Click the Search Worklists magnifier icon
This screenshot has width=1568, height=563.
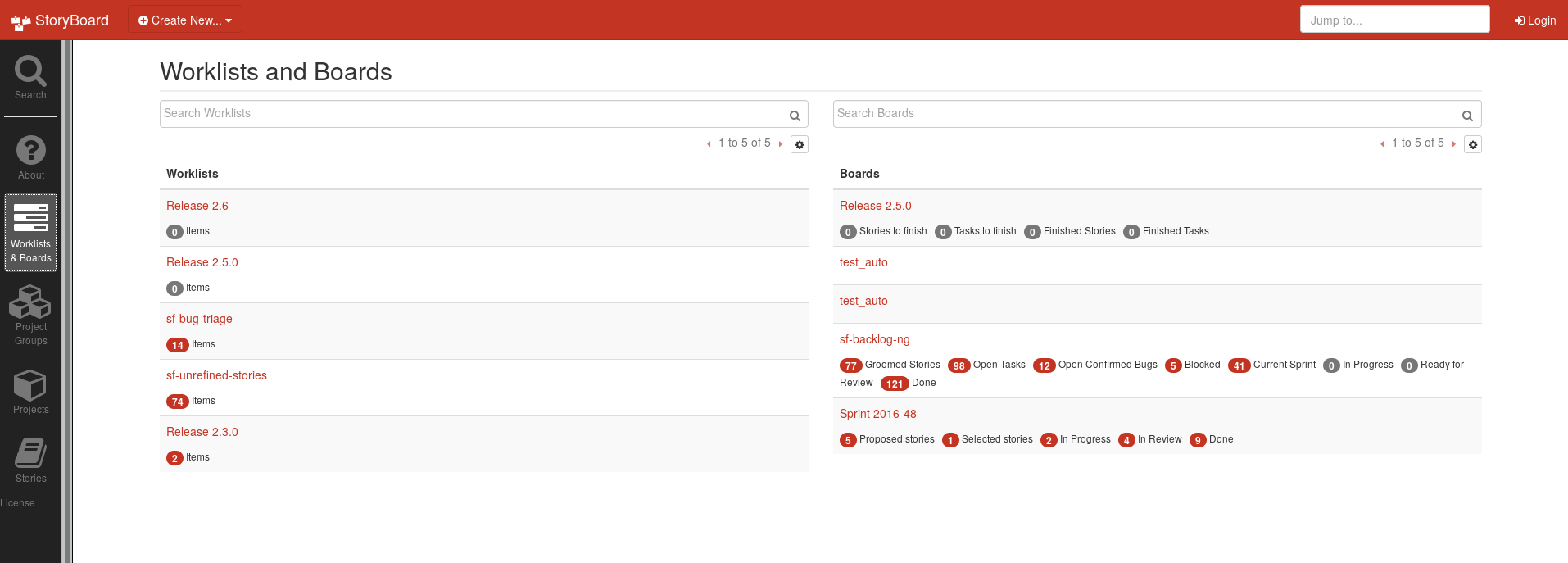(794, 116)
